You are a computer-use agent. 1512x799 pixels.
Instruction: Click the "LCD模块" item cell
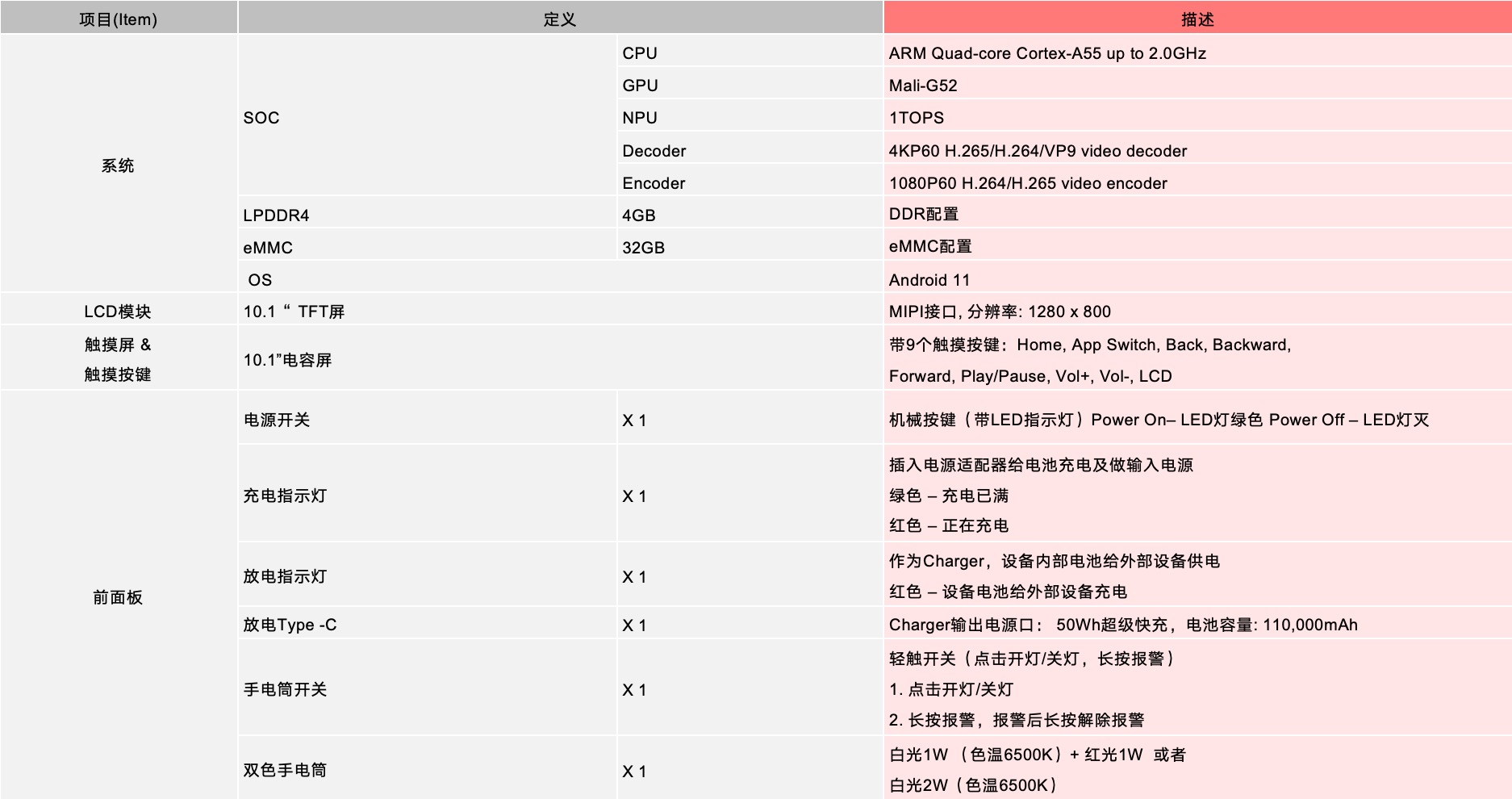click(x=118, y=312)
